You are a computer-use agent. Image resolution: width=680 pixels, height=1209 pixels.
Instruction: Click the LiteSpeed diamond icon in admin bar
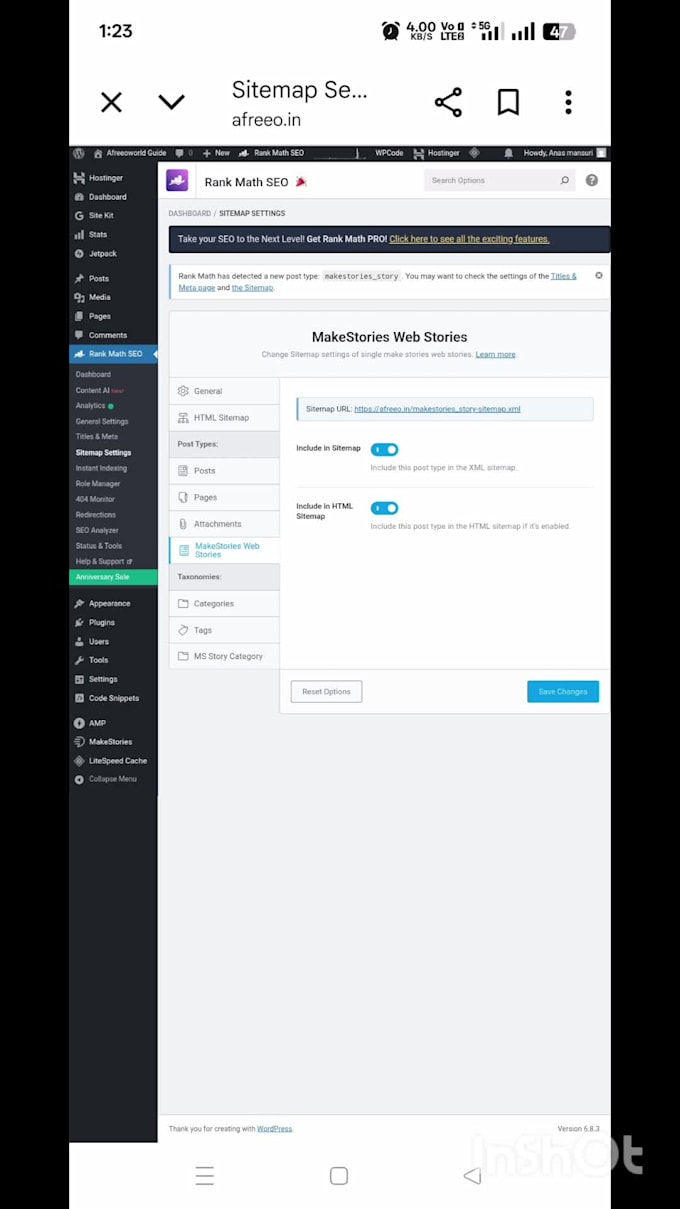(x=475, y=153)
